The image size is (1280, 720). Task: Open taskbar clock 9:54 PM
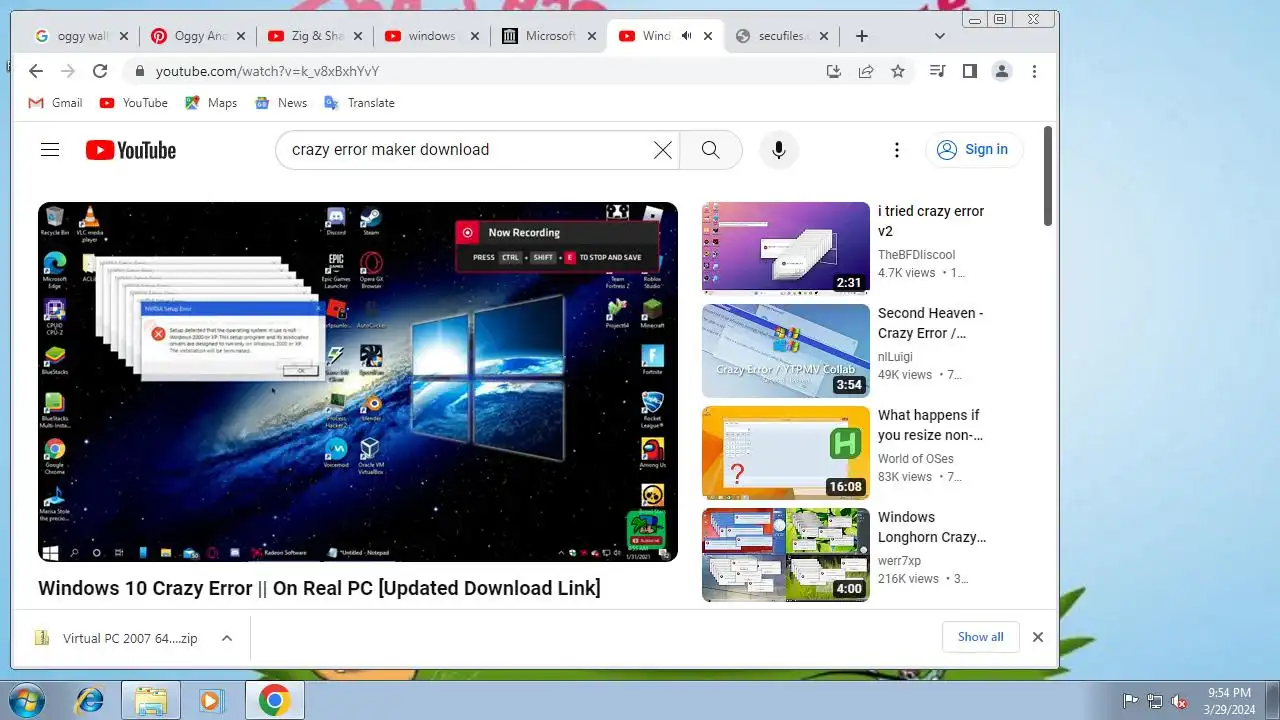tap(1229, 700)
